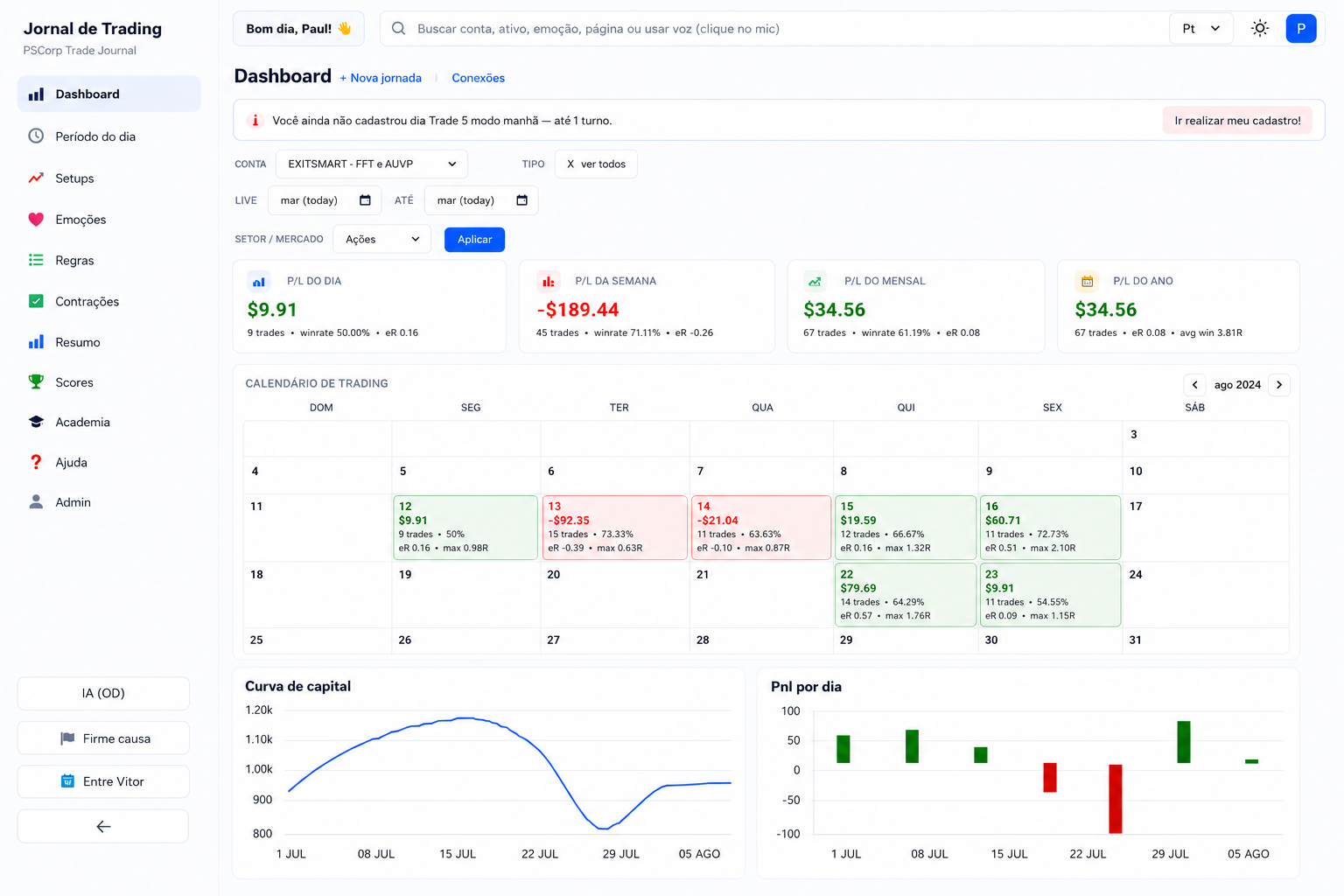Click 'ago 2024' month label
The height and width of the screenshot is (896, 1344).
coord(1237,385)
